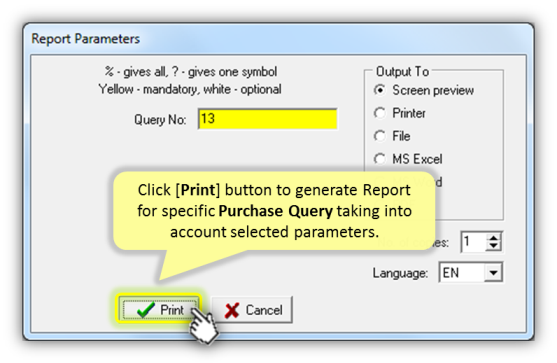Click the yellow tooltip callout bubble
557x363 pixels.
coord(274,211)
